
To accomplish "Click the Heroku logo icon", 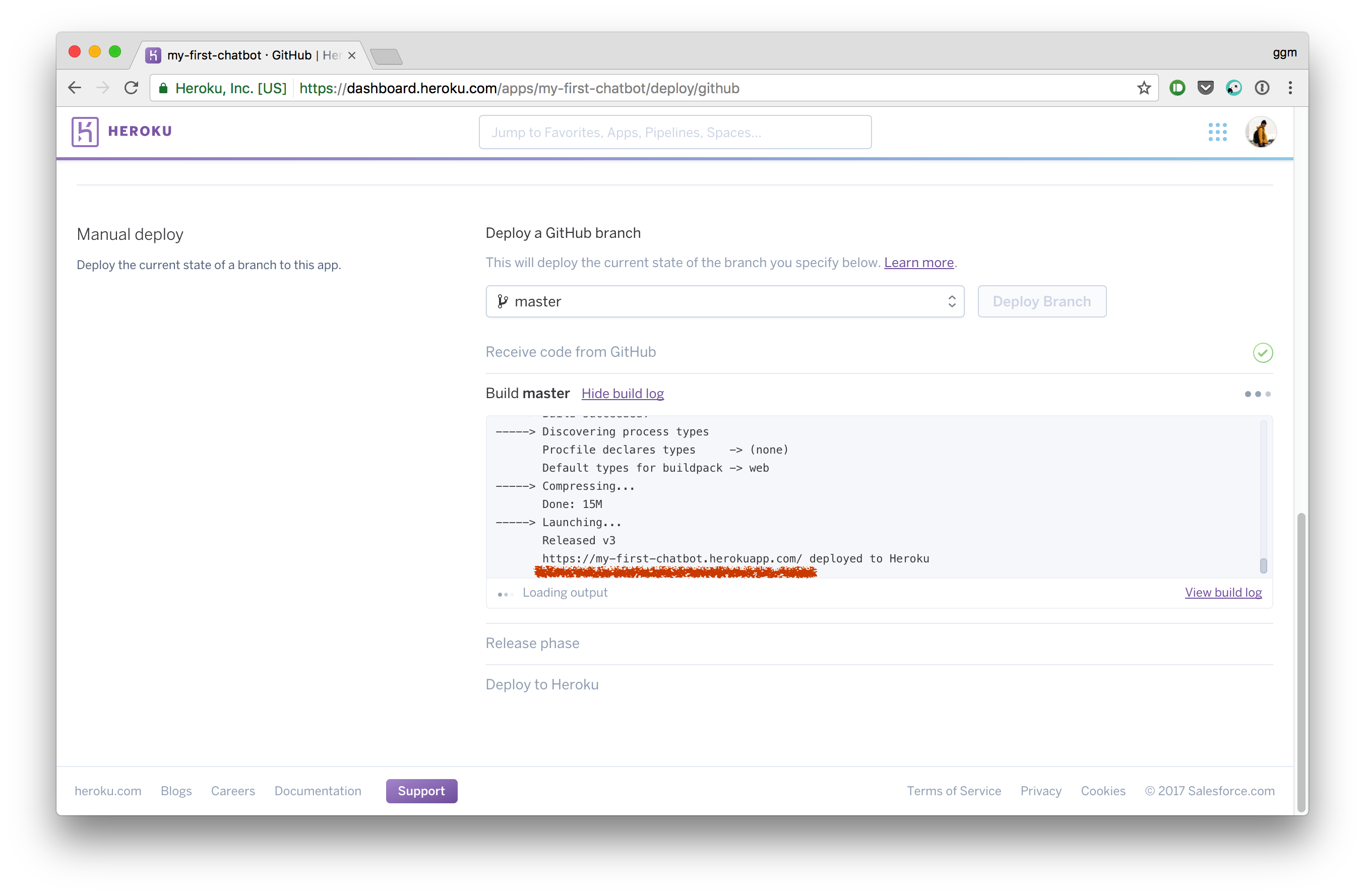I will (85, 132).
